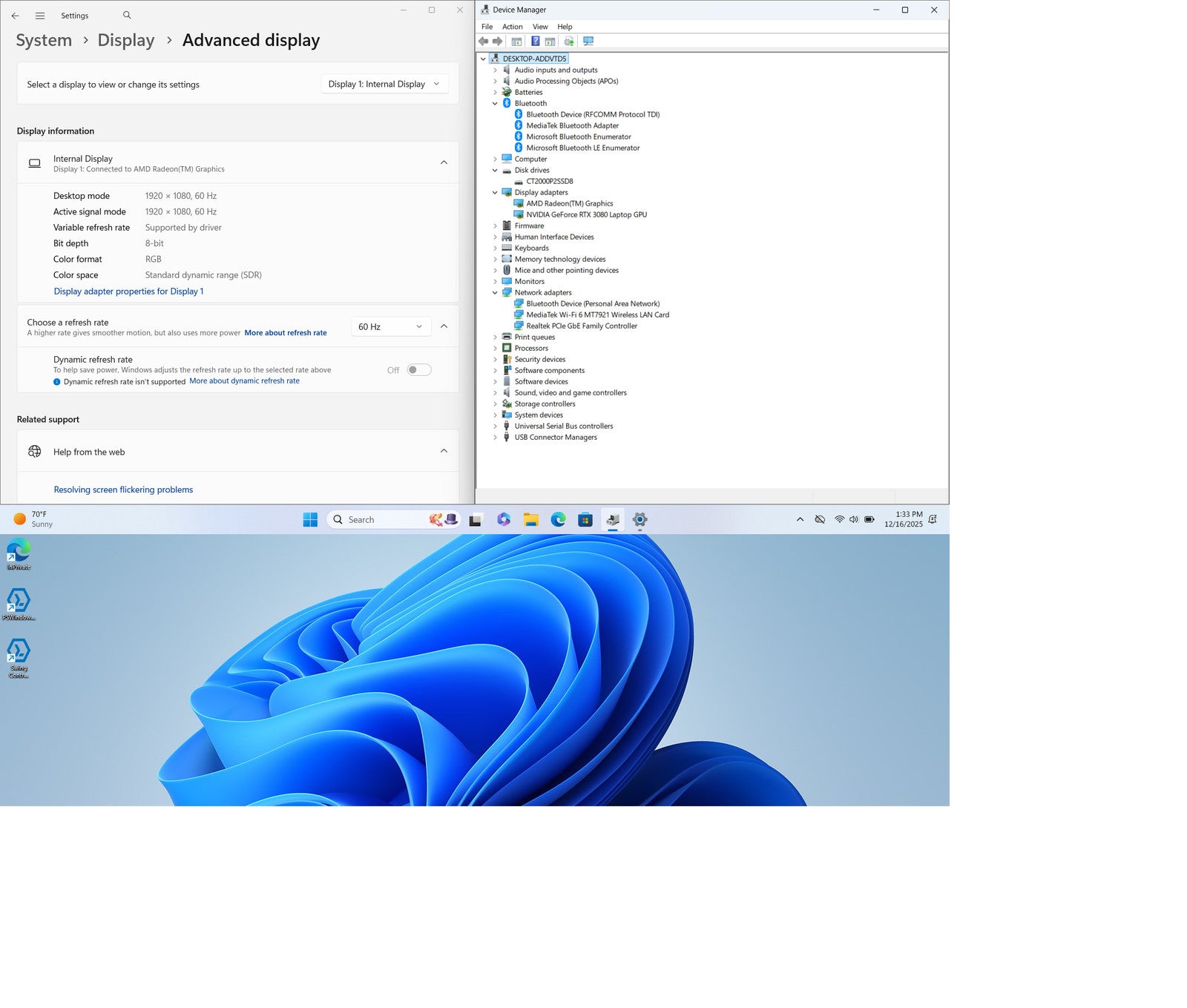Open the Settings navigation hamburger menu
This screenshot has width=1187, height=1008.
[40, 16]
